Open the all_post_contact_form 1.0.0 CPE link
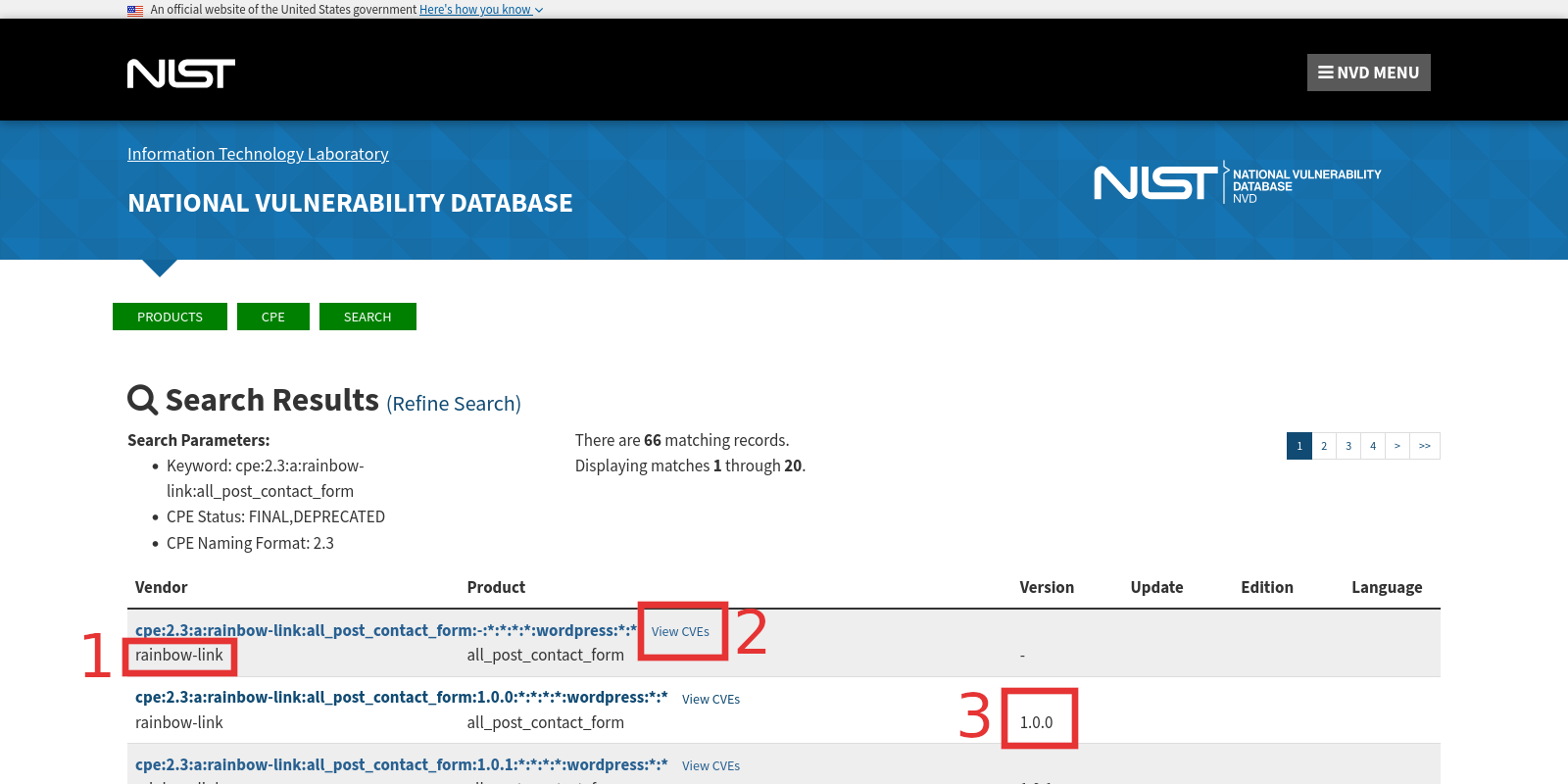Screen dimensions: 1568x784 [402, 697]
